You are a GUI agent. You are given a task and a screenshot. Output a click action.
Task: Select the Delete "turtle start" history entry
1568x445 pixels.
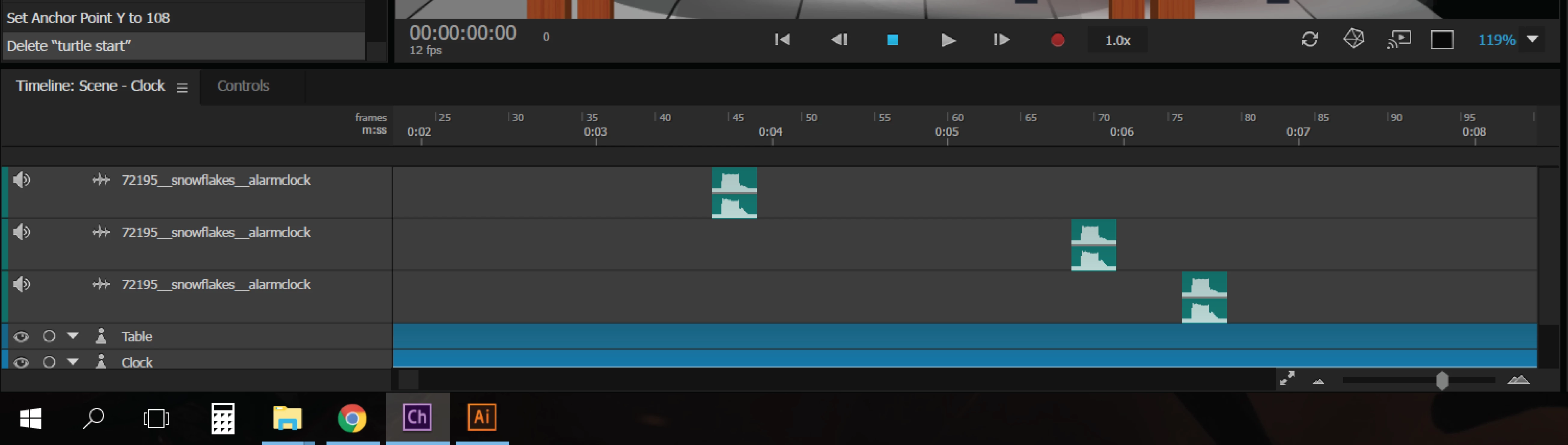pos(183,46)
